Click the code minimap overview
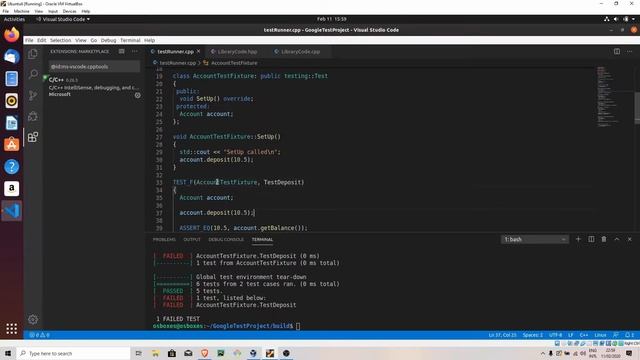The width and height of the screenshot is (640, 360). coord(607,96)
